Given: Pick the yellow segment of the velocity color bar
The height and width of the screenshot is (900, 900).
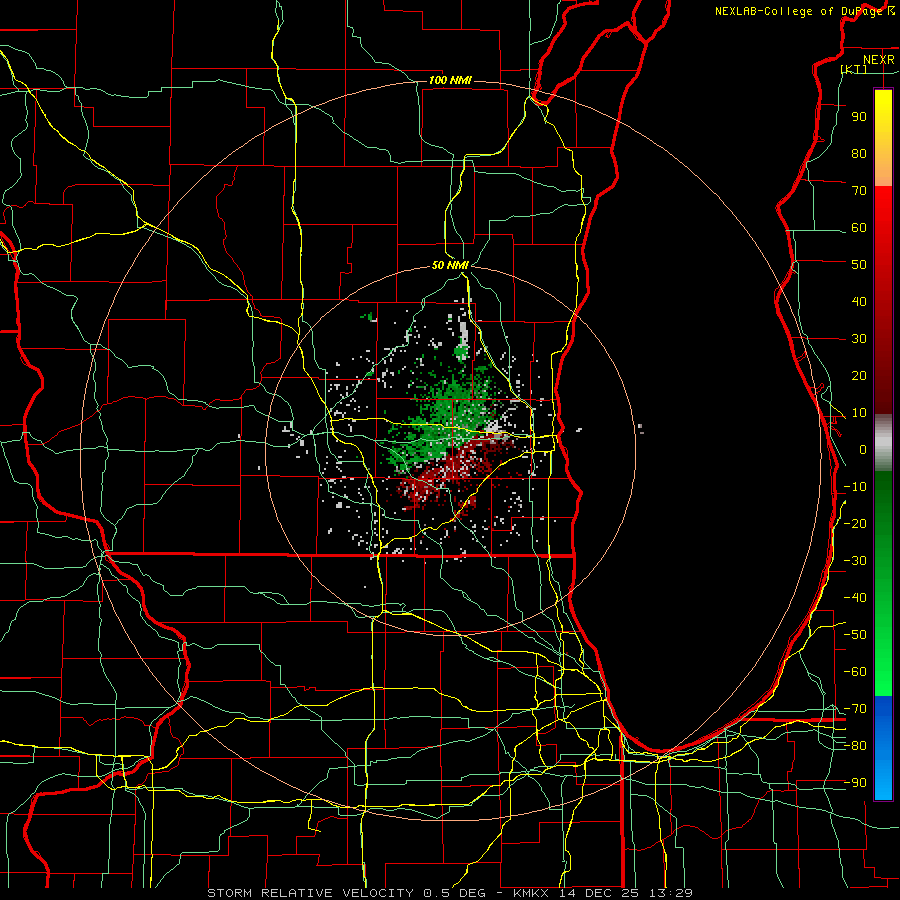Looking at the screenshot, I should [x=883, y=138].
